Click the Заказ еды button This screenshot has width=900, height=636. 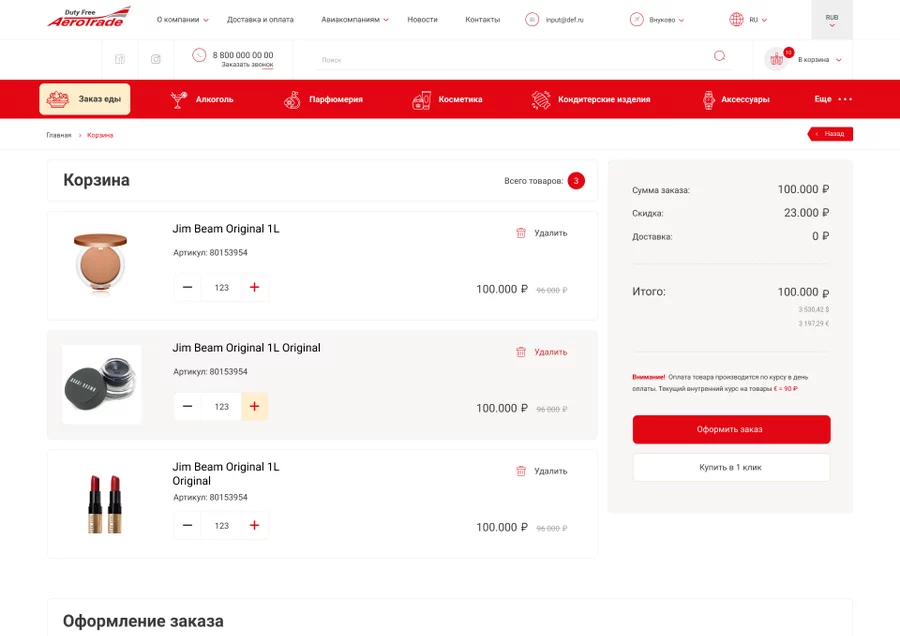point(84,99)
